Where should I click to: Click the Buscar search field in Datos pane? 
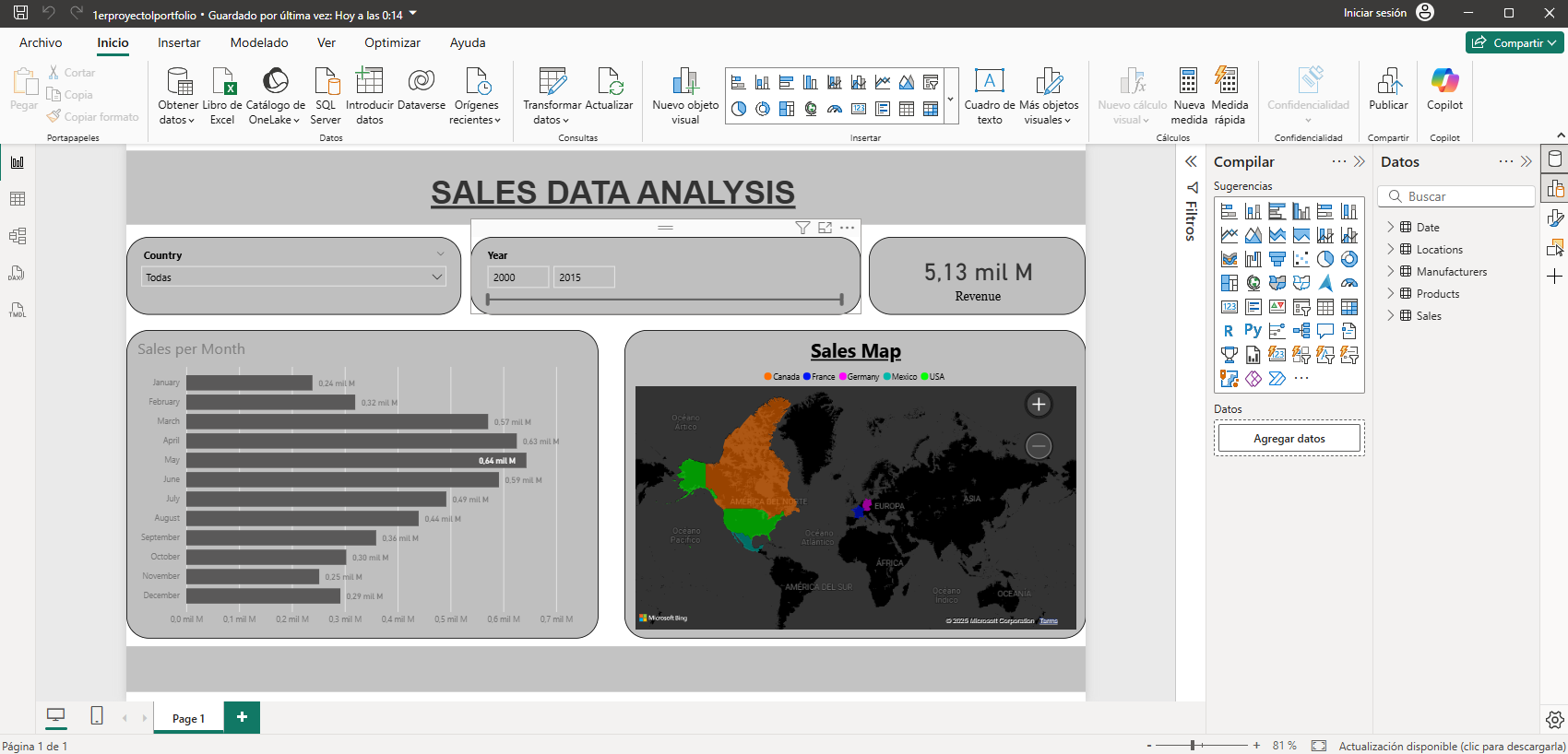(1456, 196)
